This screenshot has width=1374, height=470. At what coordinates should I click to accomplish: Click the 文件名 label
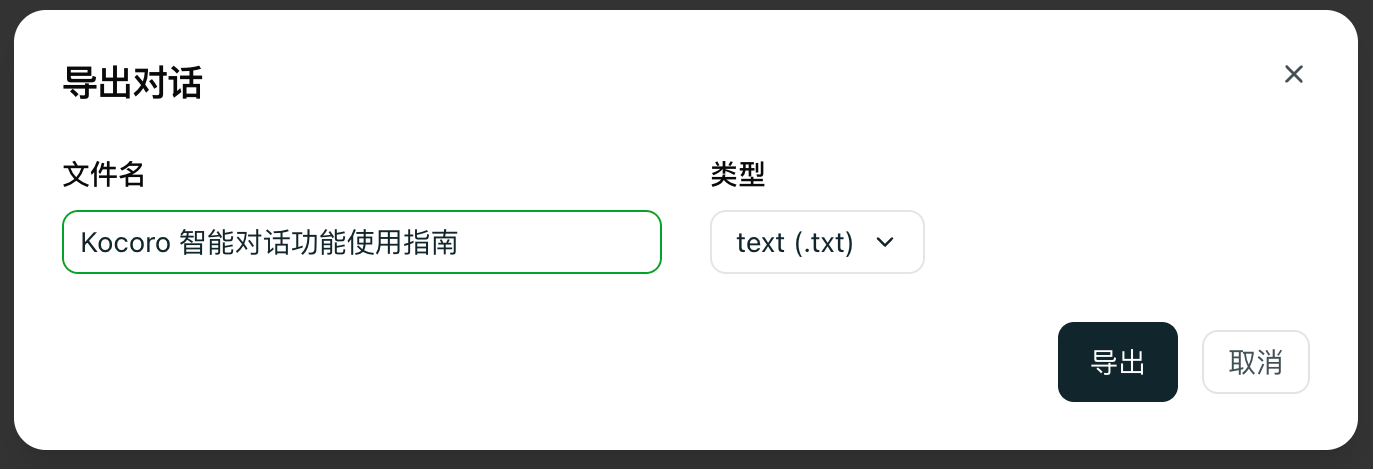pos(104,175)
